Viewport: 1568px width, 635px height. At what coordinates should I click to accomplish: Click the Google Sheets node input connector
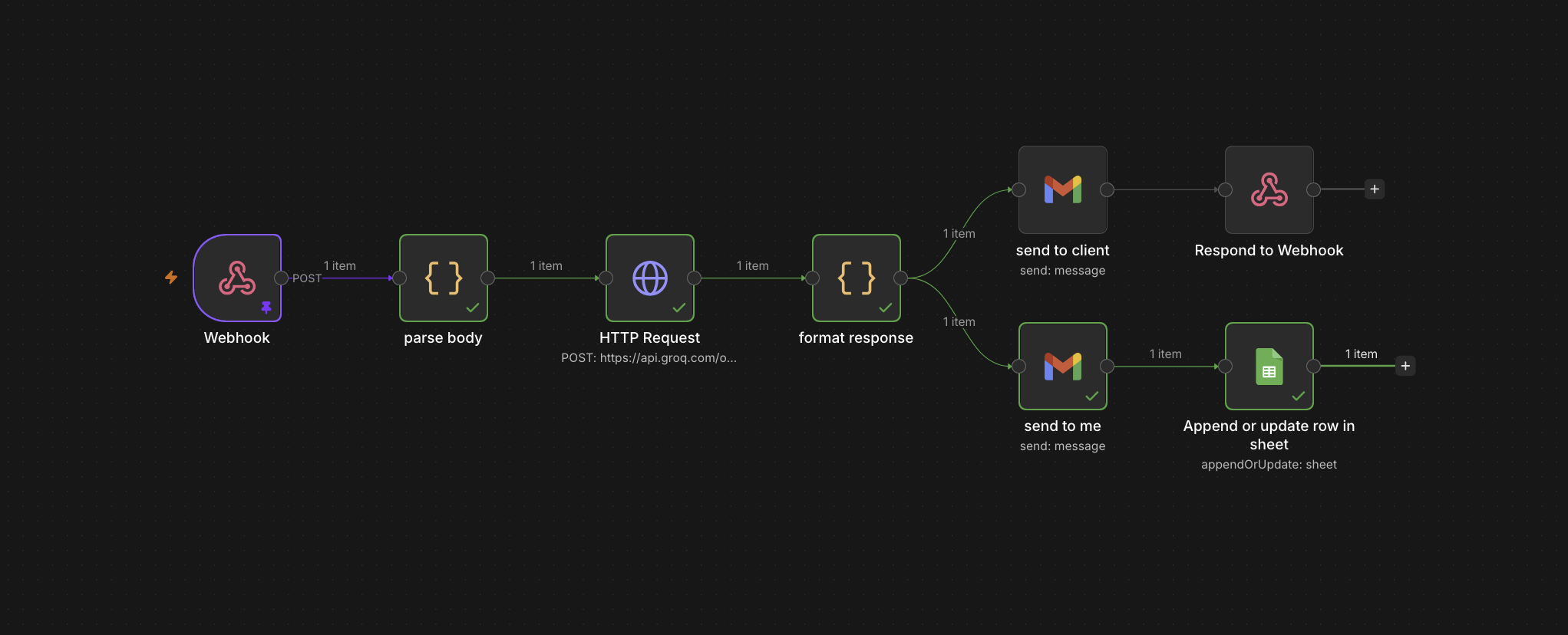pyautogui.click(x=1226, y=366)
